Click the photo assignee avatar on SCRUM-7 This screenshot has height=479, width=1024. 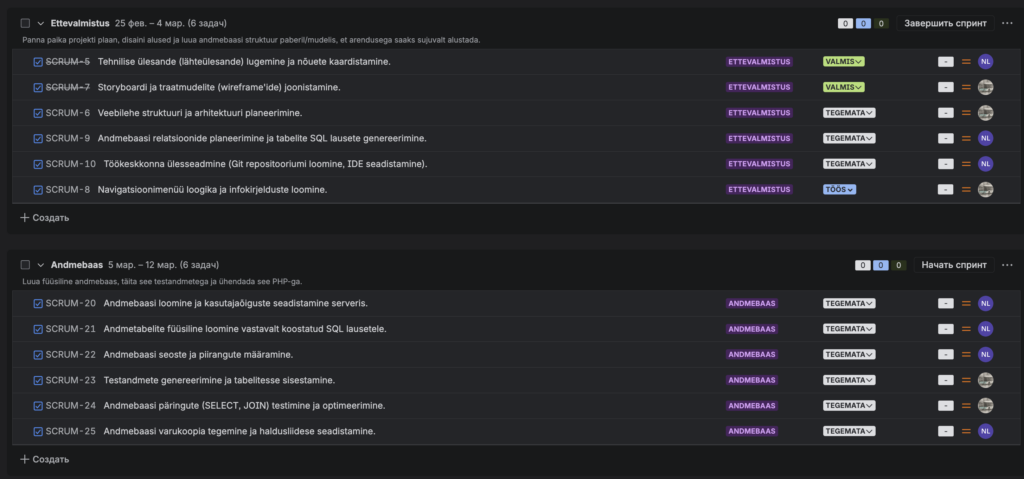tap(985, 87)
